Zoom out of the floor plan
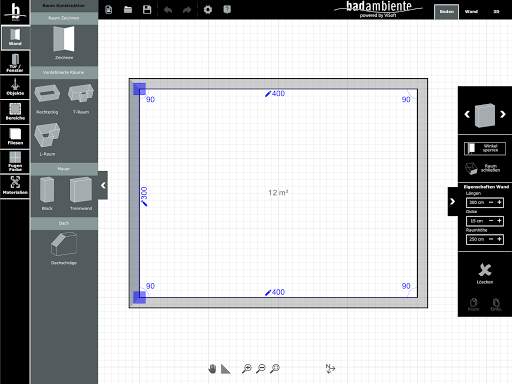The height and width of the screenshot is (384, 512). point(261,368)
